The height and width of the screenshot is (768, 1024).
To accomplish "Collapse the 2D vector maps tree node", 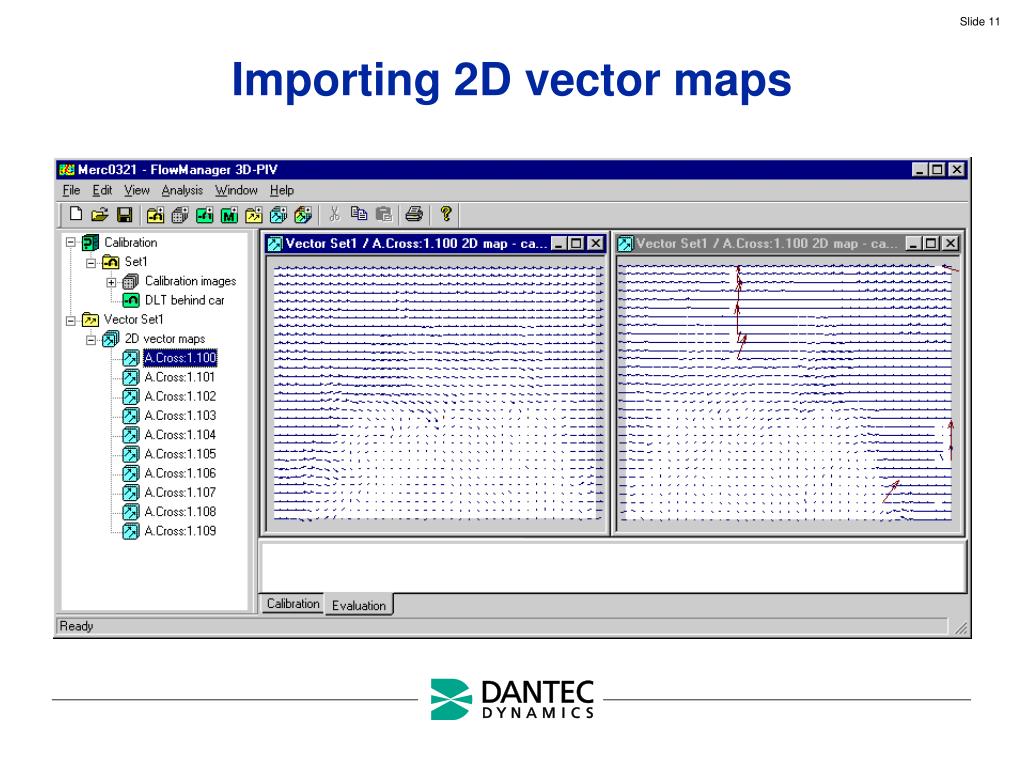I will click(x=91, y=340).
